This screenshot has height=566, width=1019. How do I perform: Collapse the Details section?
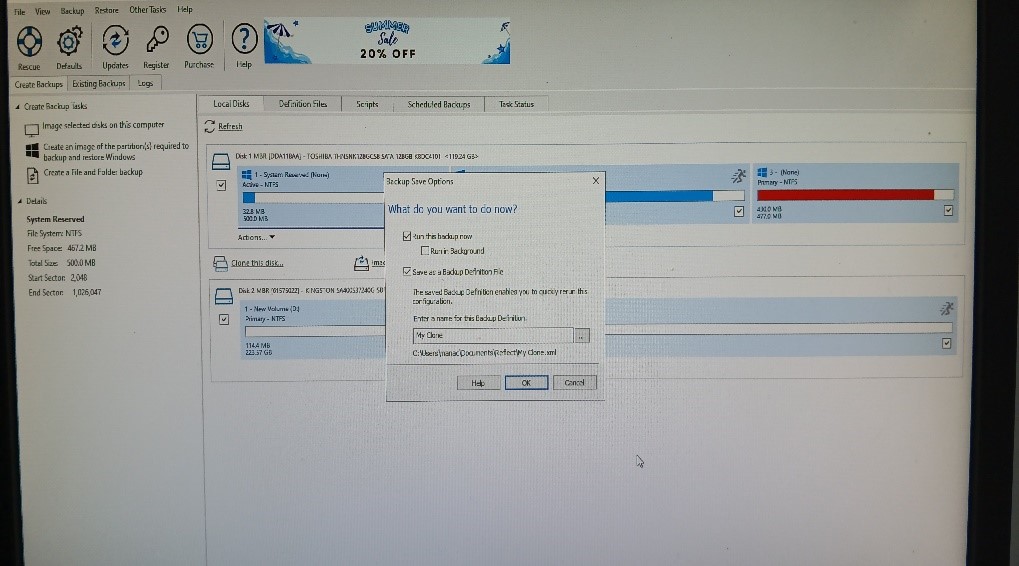pos(20,201)
